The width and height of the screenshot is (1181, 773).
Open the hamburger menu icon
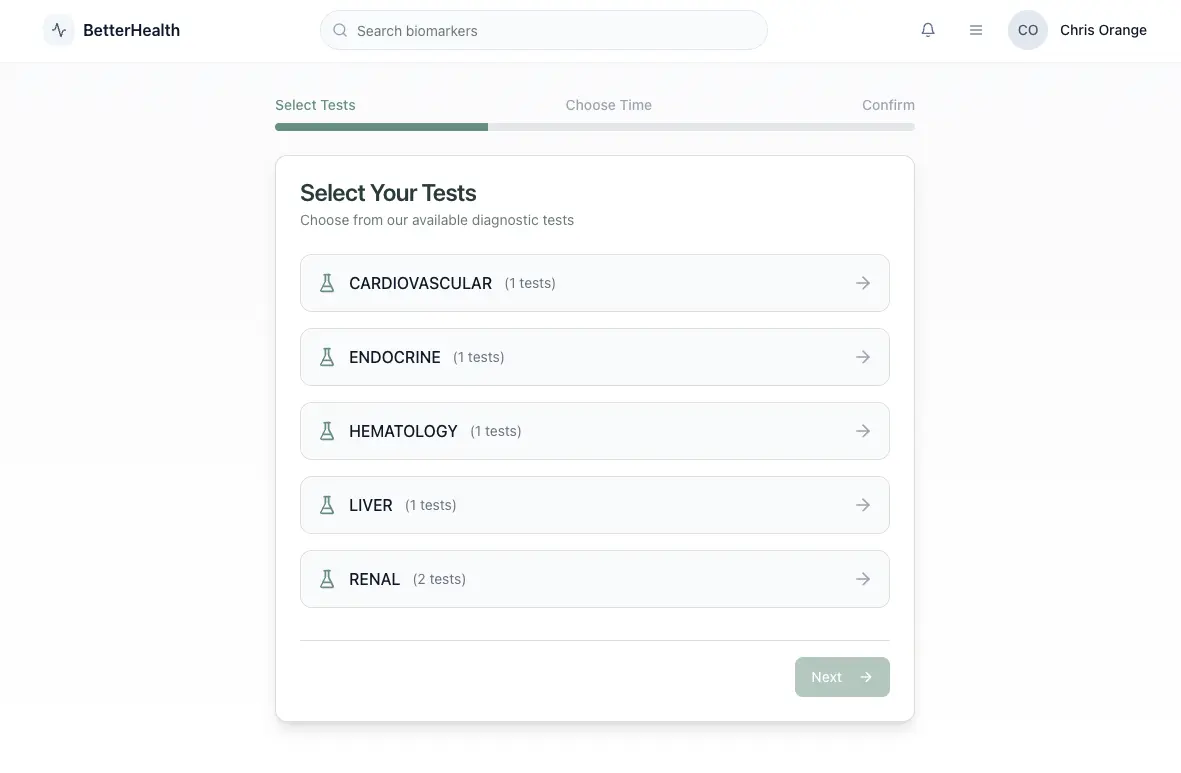976,30
